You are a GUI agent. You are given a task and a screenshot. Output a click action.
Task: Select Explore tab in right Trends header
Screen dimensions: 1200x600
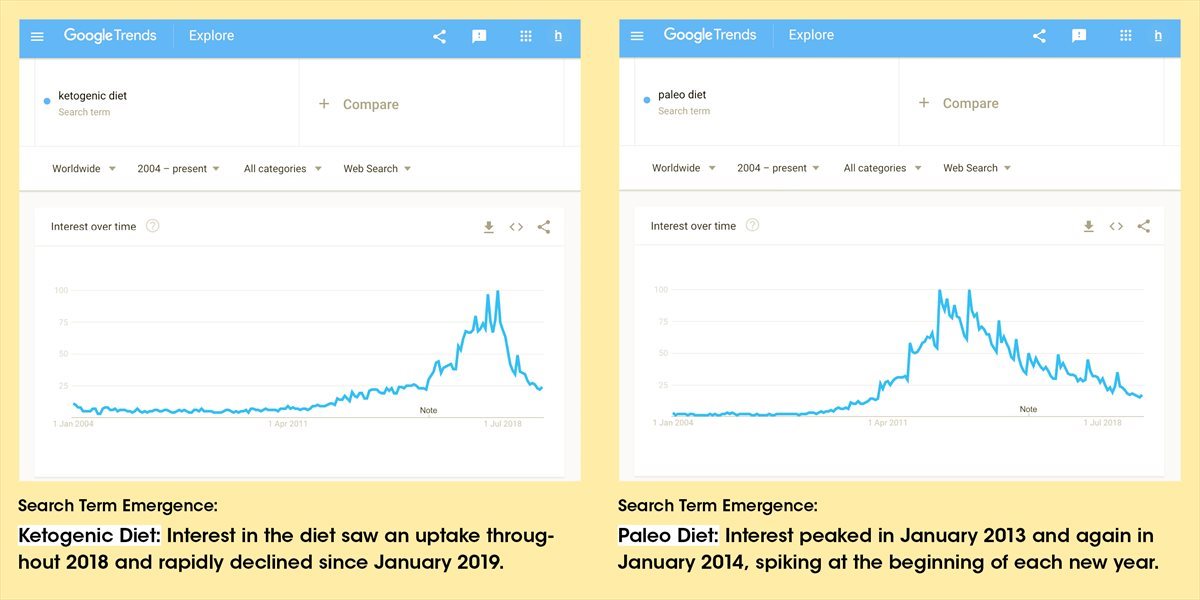pos(811,35)
